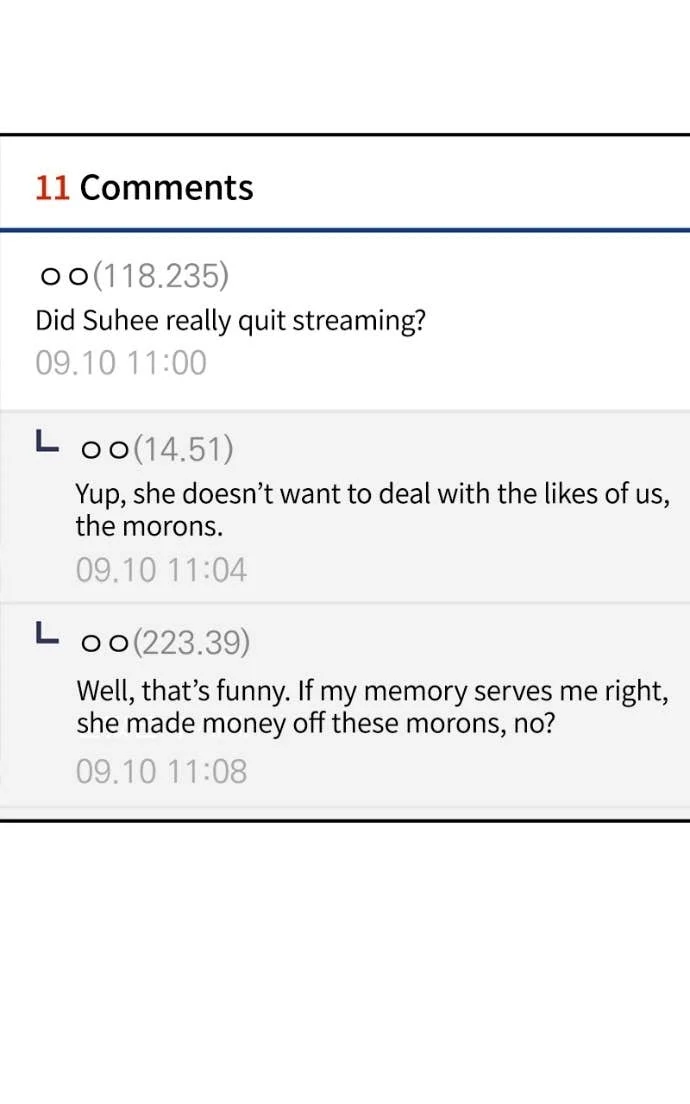Click the word Suhee in first comment
The width and height of the screenshot is (690, 1104).
pyautogui.click(x=119, y=321)
